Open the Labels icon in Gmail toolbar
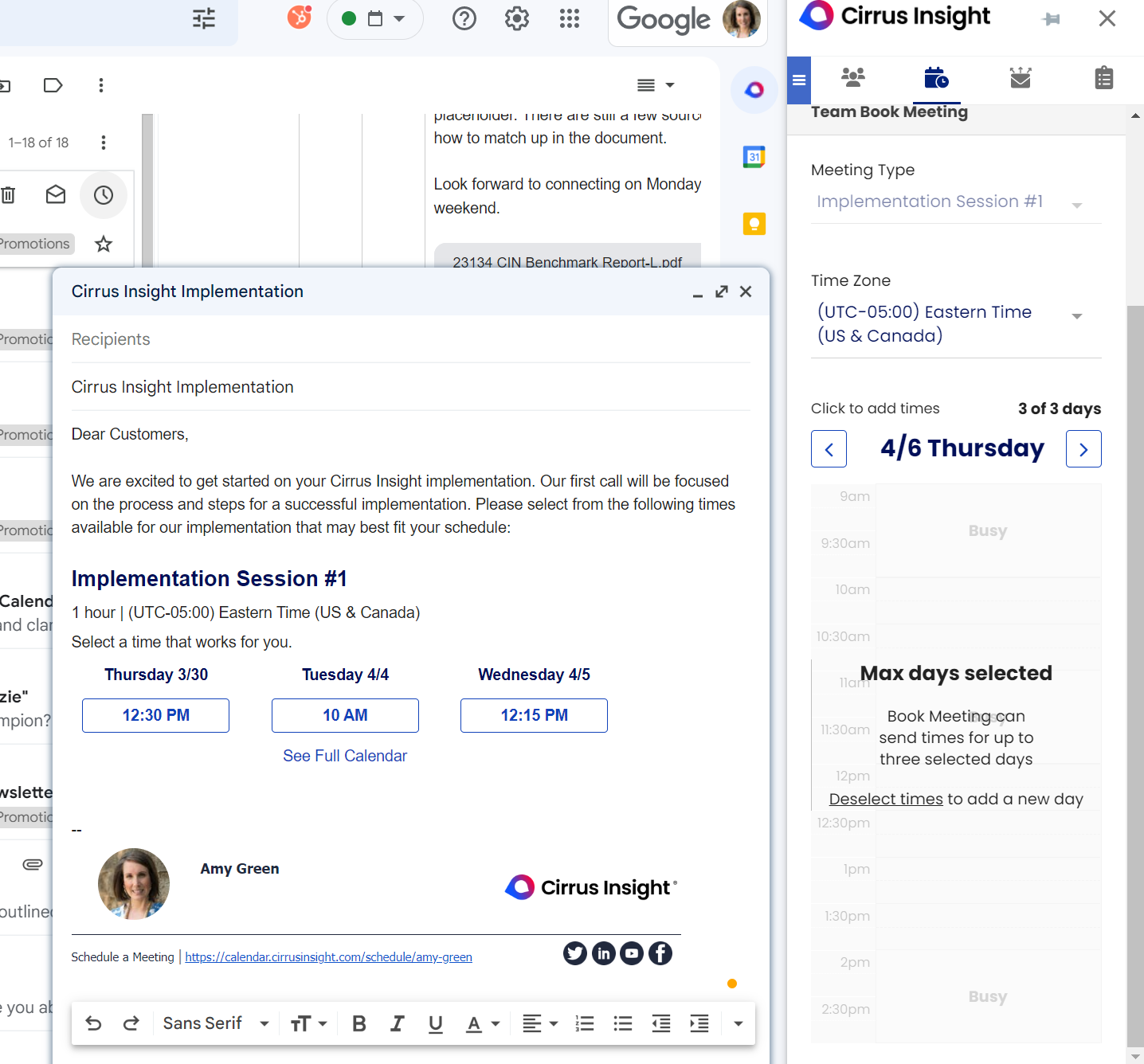The image size is (1144, 1064). pos(53,85)
